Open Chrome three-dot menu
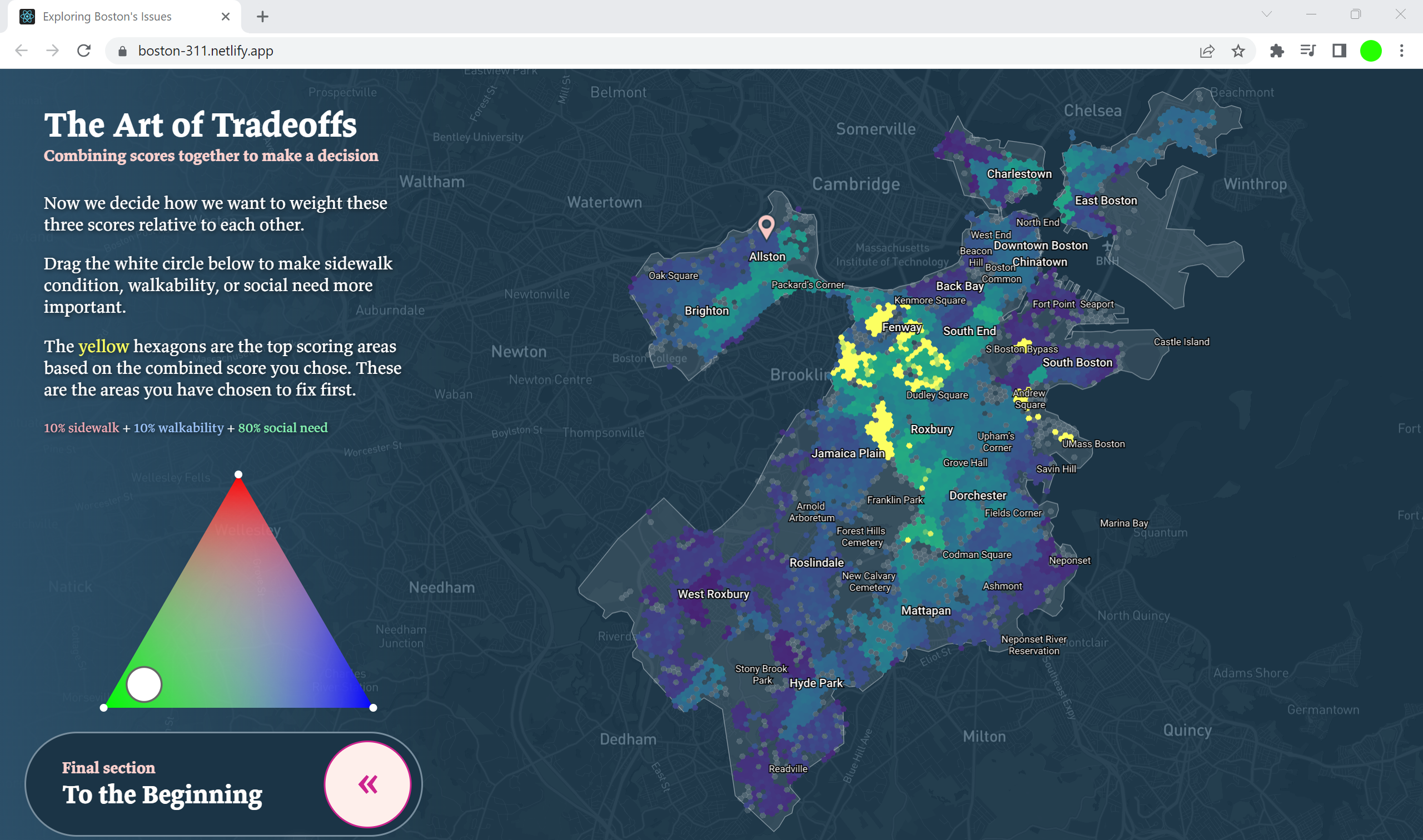Screen dimensions: 1423x840 1401,51
